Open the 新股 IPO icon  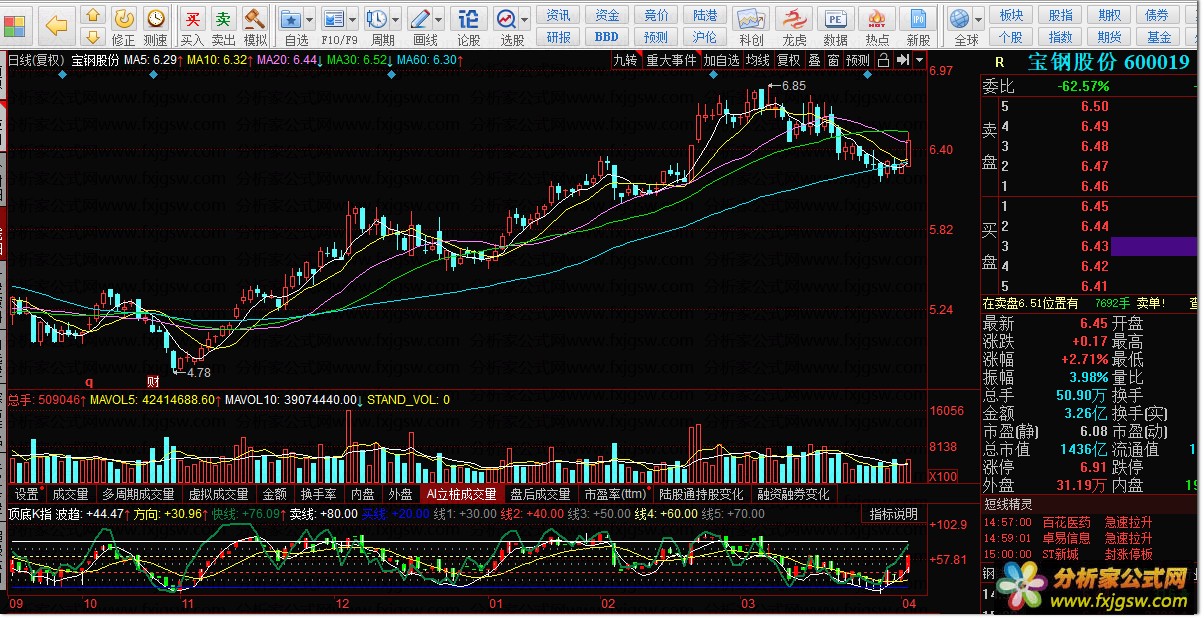click(917, 18)
